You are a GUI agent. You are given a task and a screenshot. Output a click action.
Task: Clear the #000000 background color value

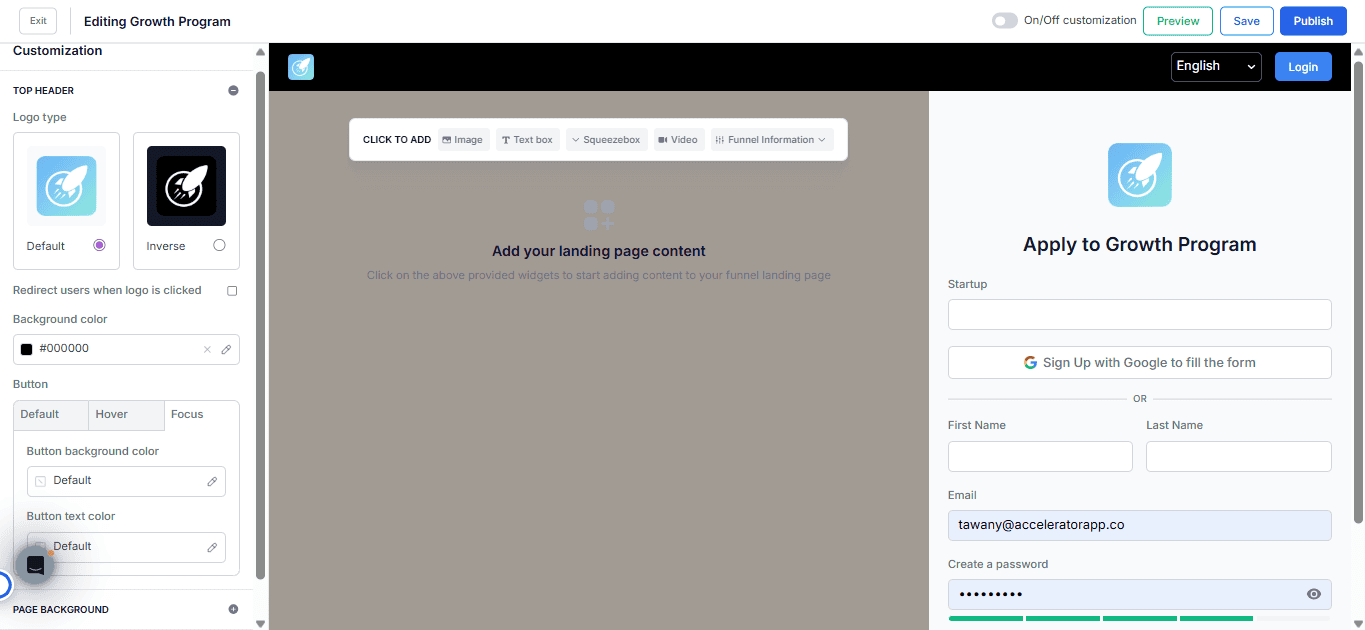(207, 349)
